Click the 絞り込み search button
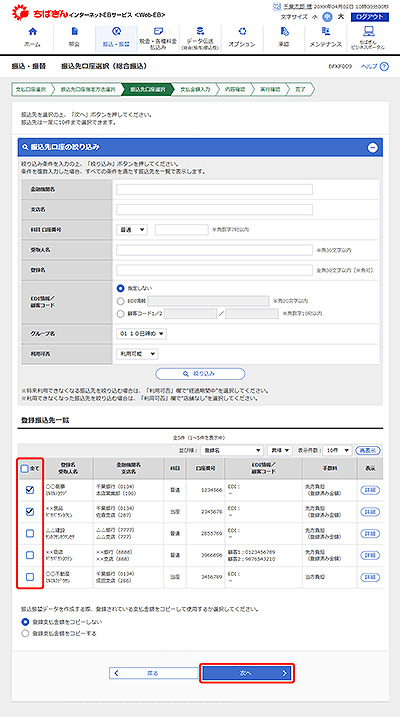Viewport: 400px width, 717px height. [x=200, y=374]
